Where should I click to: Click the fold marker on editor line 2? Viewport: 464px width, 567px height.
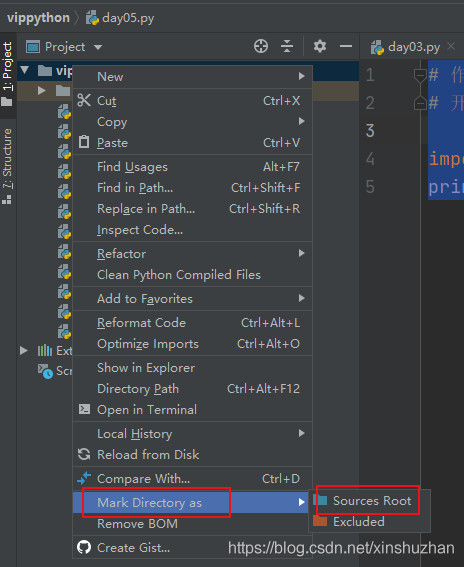point(420,103)
